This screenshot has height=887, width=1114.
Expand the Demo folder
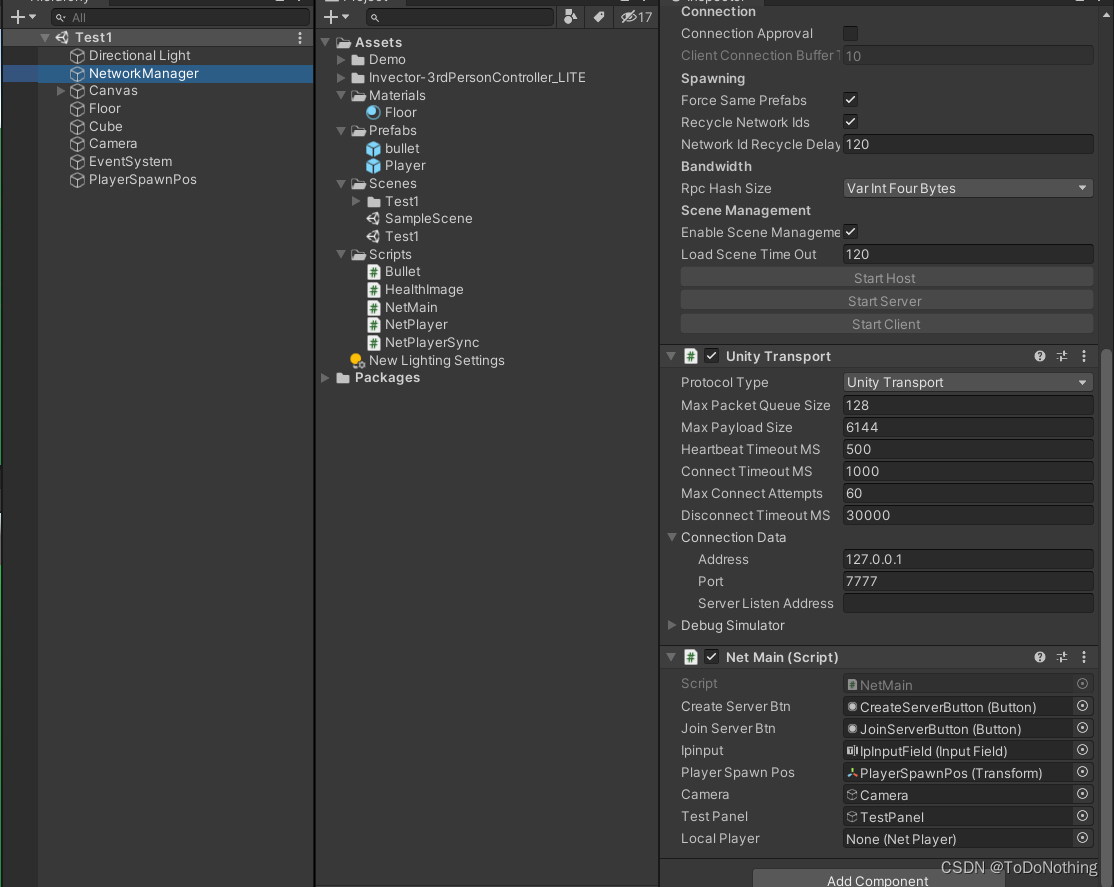(x=341, y=60)
